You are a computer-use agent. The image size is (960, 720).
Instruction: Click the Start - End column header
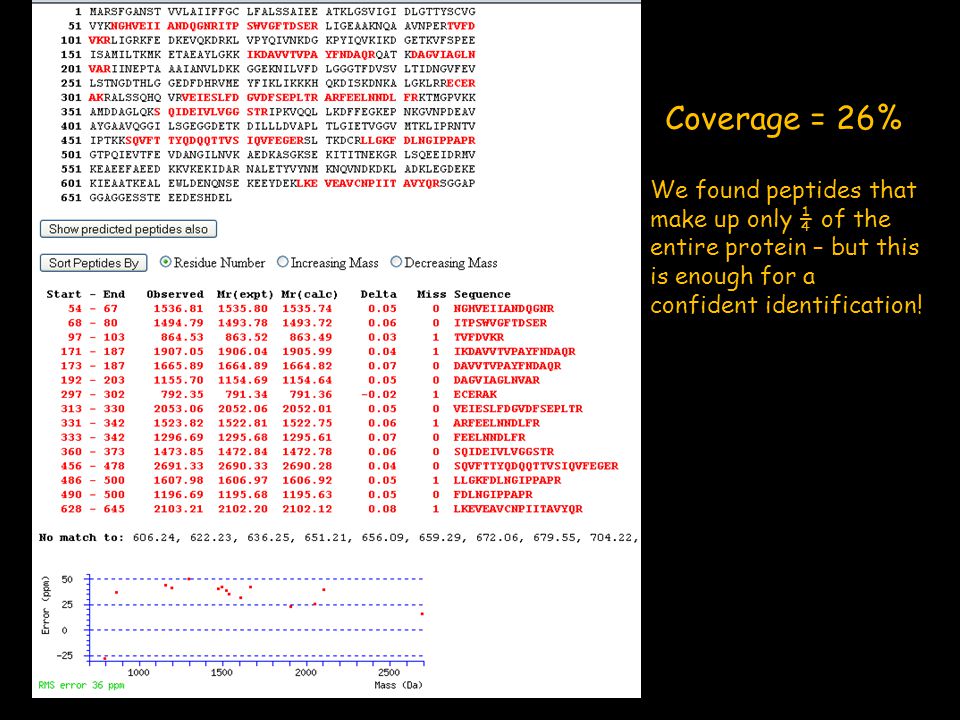(86, 294)
